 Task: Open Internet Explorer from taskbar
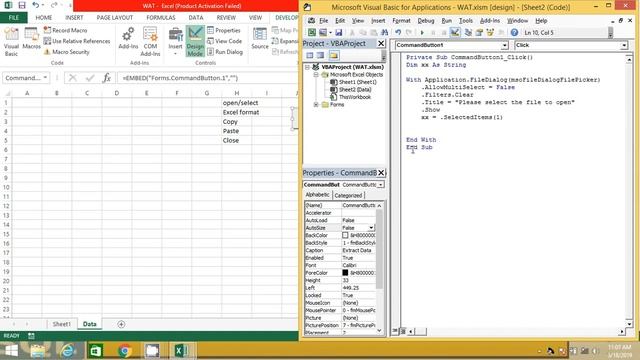tap(68, 351)
